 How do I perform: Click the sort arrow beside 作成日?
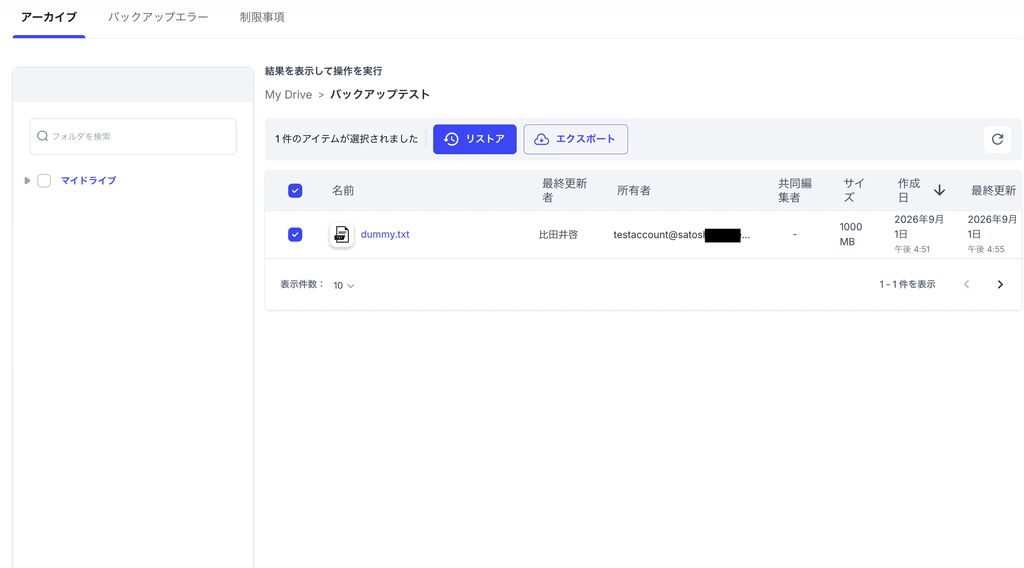coord(939,190)
